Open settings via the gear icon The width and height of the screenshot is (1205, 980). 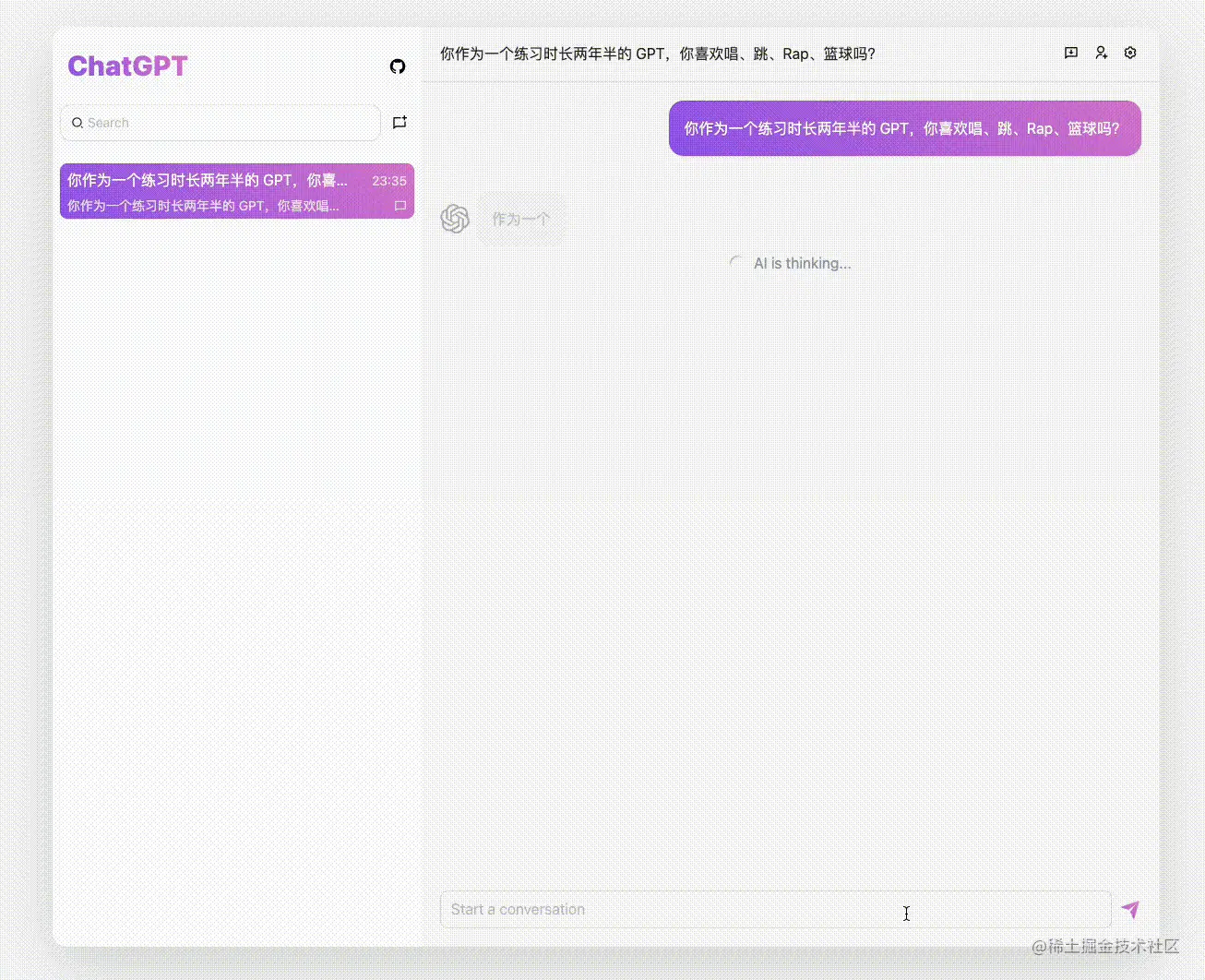1130,54
